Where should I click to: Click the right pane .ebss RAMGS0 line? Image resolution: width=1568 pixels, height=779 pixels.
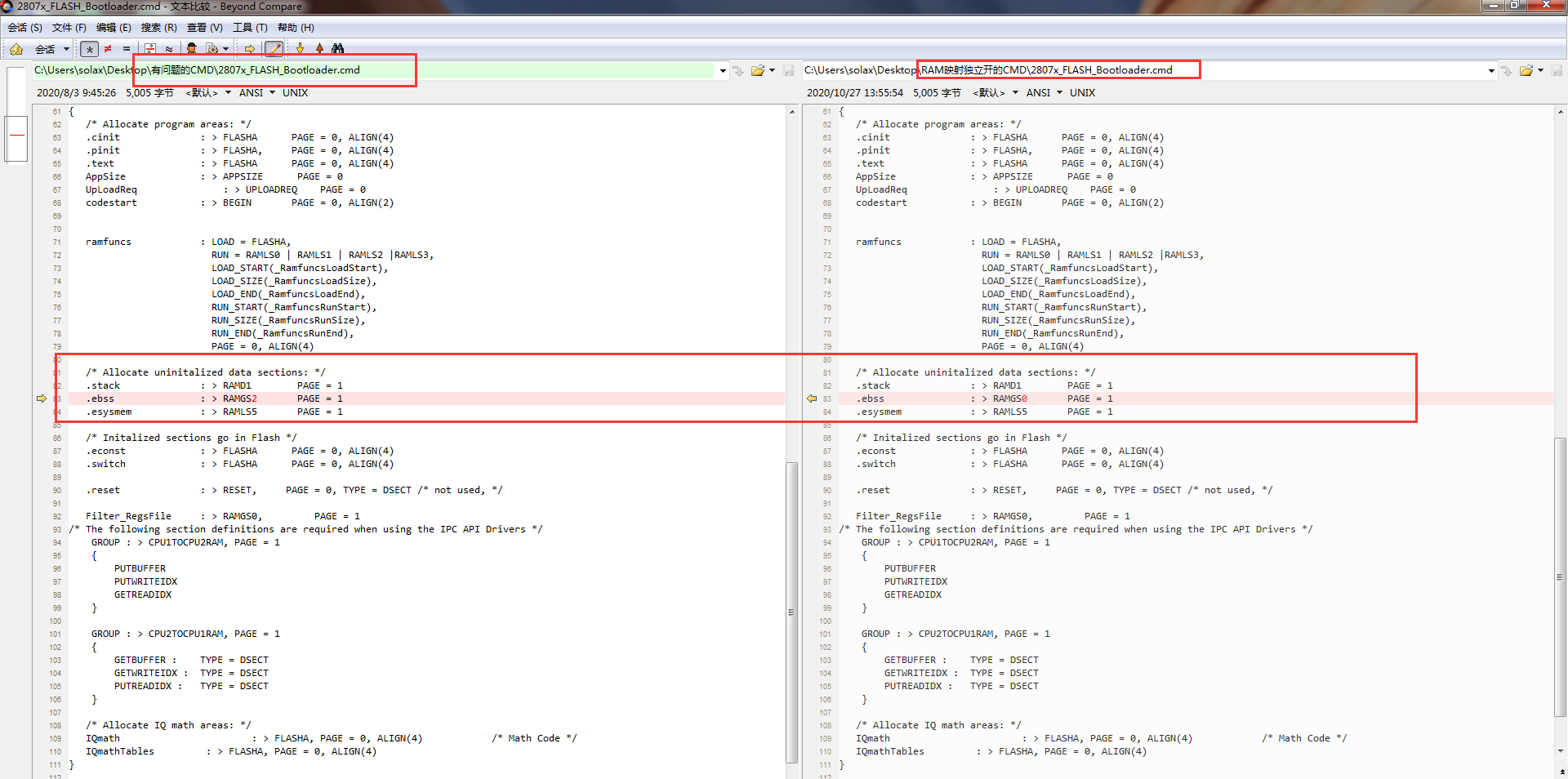(1195, 398)
